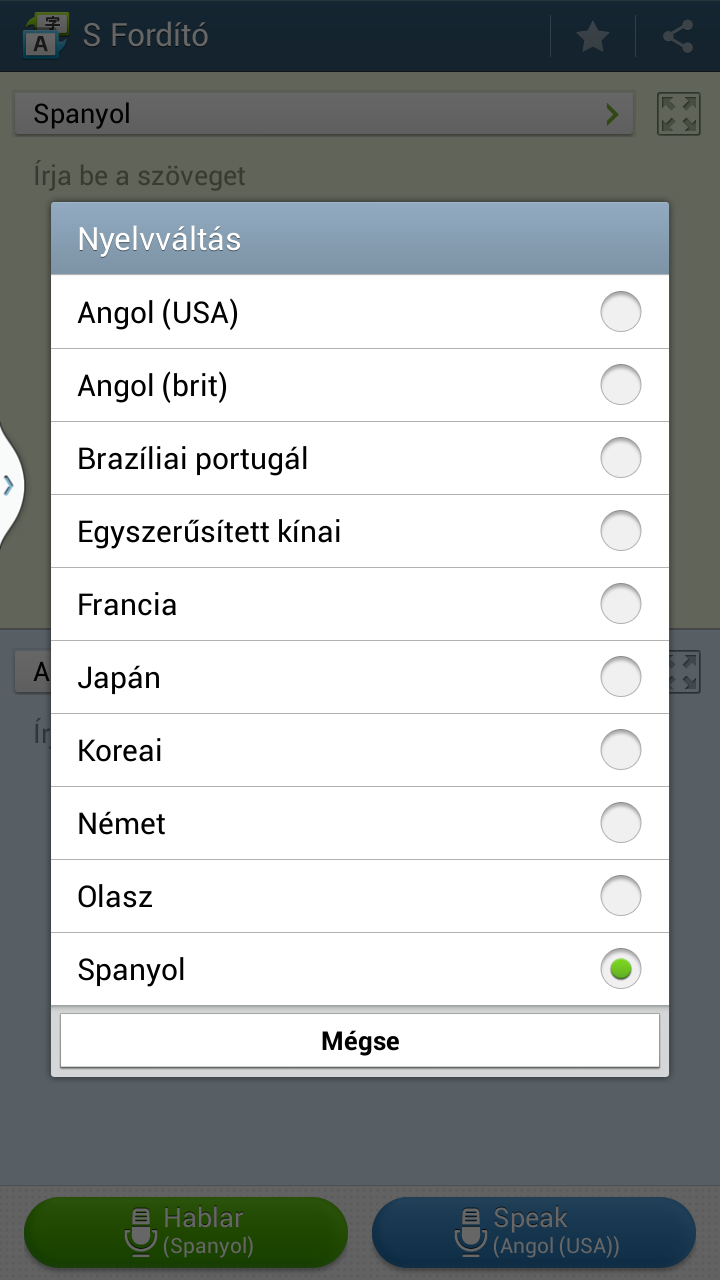Tap the Speak microphone button
The image size is (720, 1280).
[x=533, y=1231]
